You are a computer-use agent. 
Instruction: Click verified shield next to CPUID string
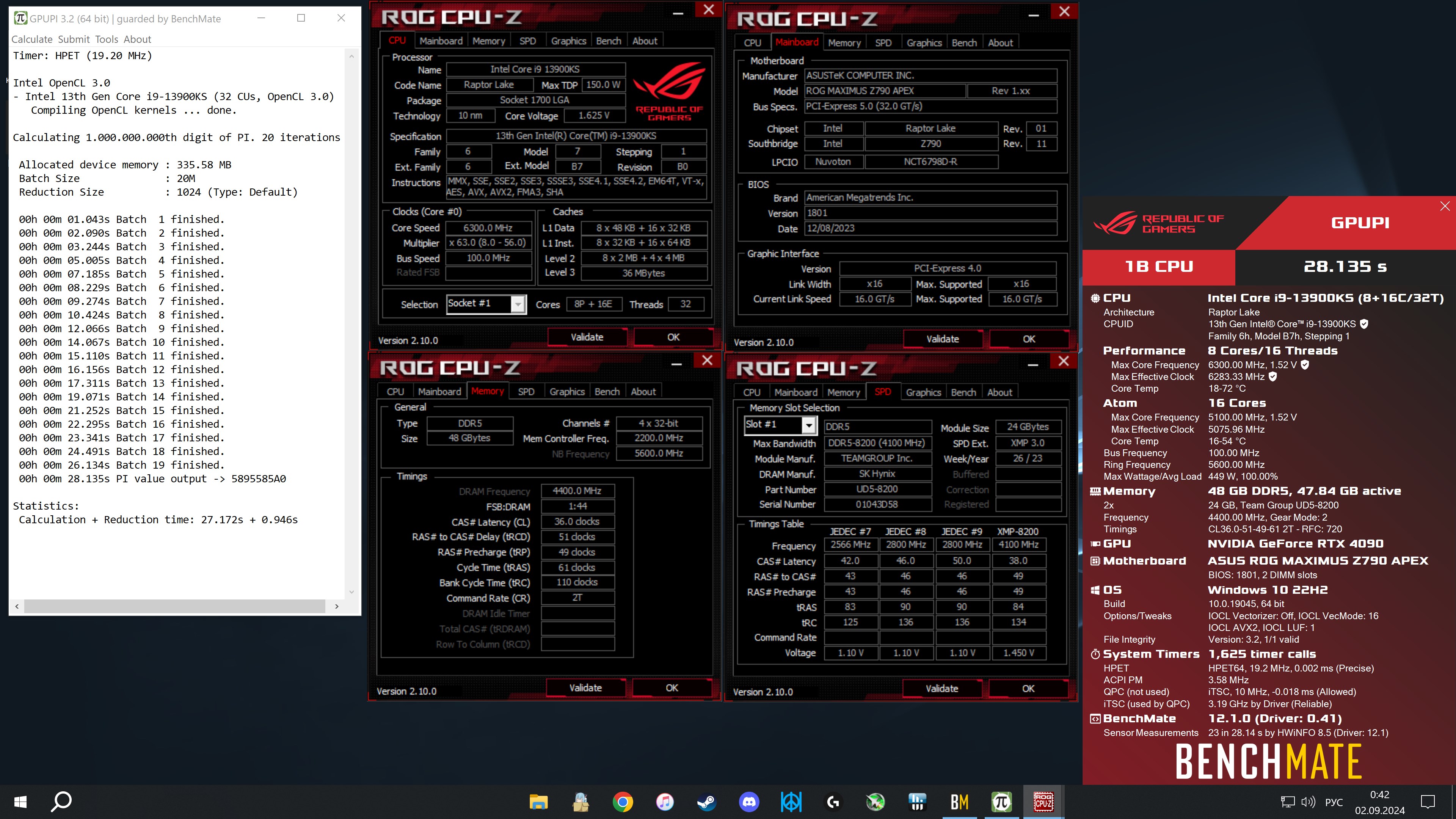click(x=1364, y=324)
